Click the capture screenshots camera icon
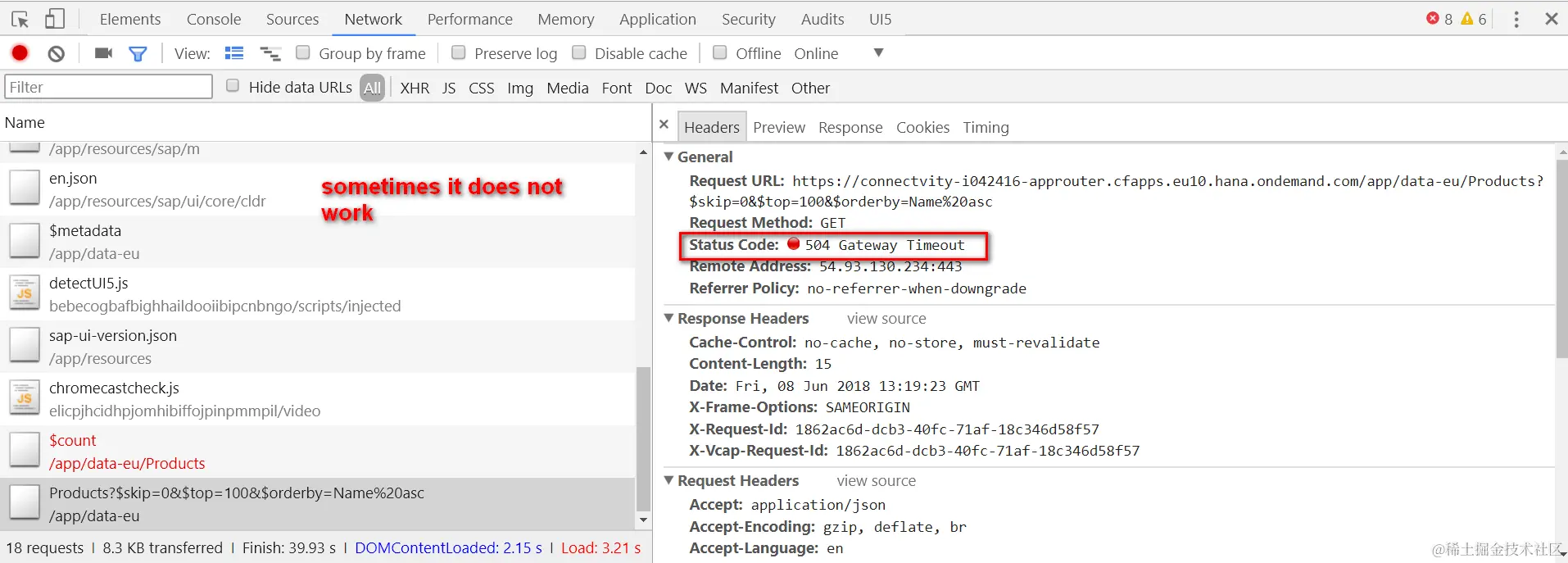This screenshot has height=563, width=1568. (103, 53)
